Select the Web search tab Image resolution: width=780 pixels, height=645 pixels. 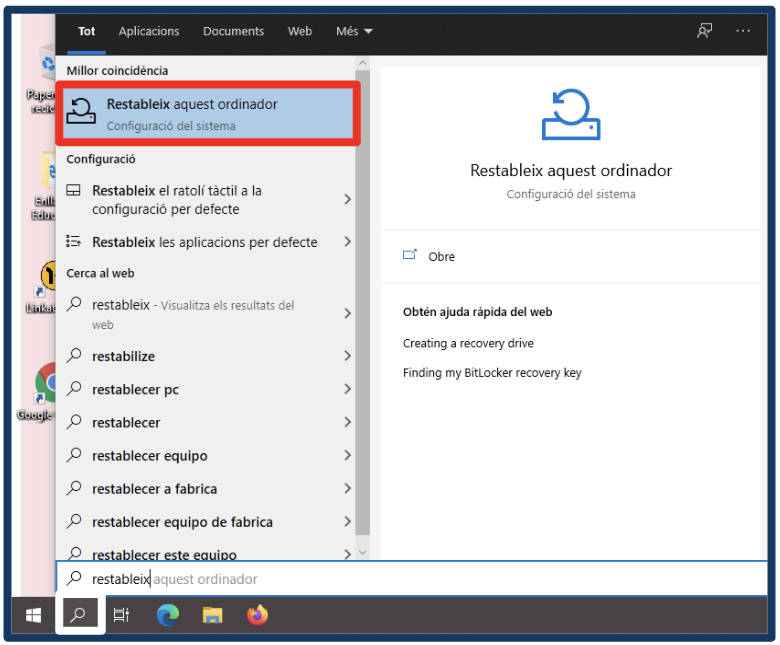tap(300, 31)
